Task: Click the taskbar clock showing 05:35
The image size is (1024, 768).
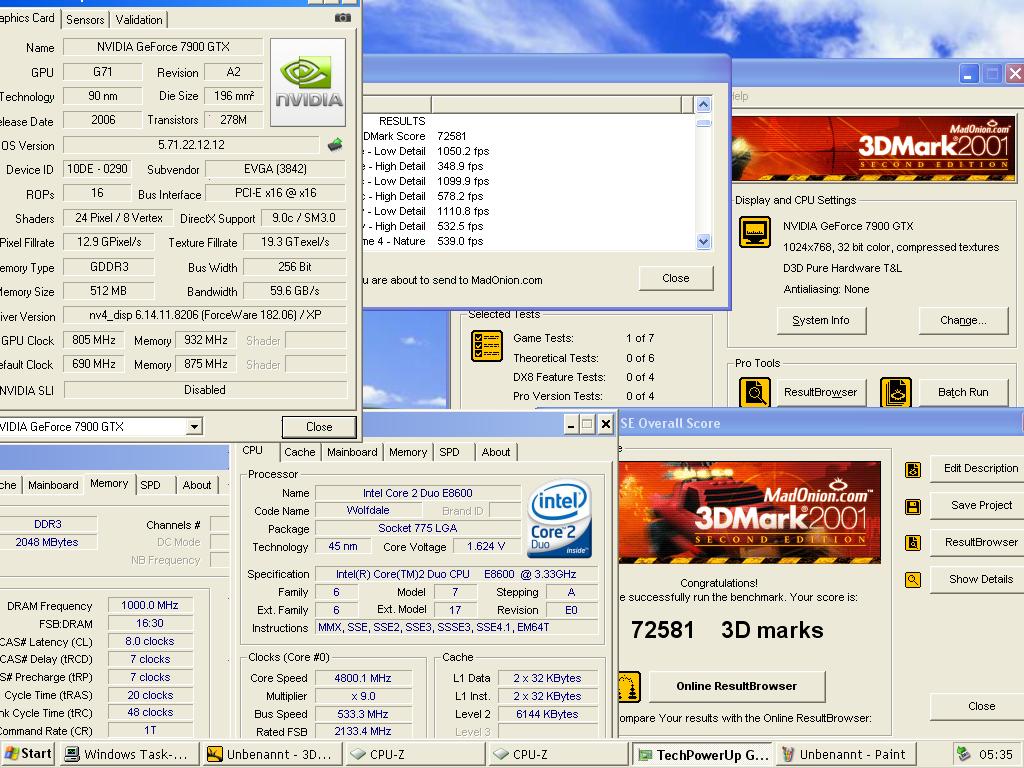Action: click(995, 754)
